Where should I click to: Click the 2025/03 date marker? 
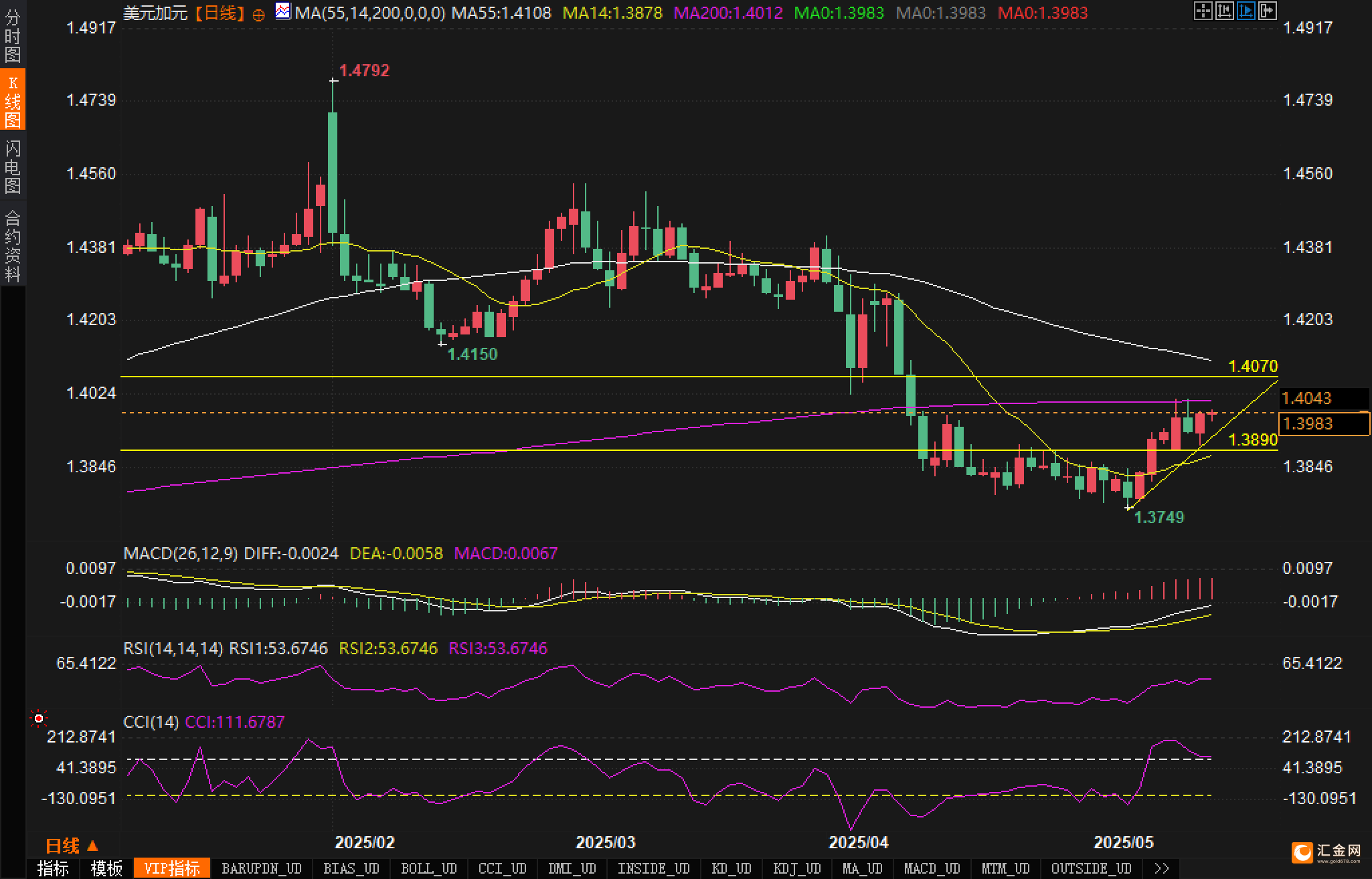coord(606,842)
